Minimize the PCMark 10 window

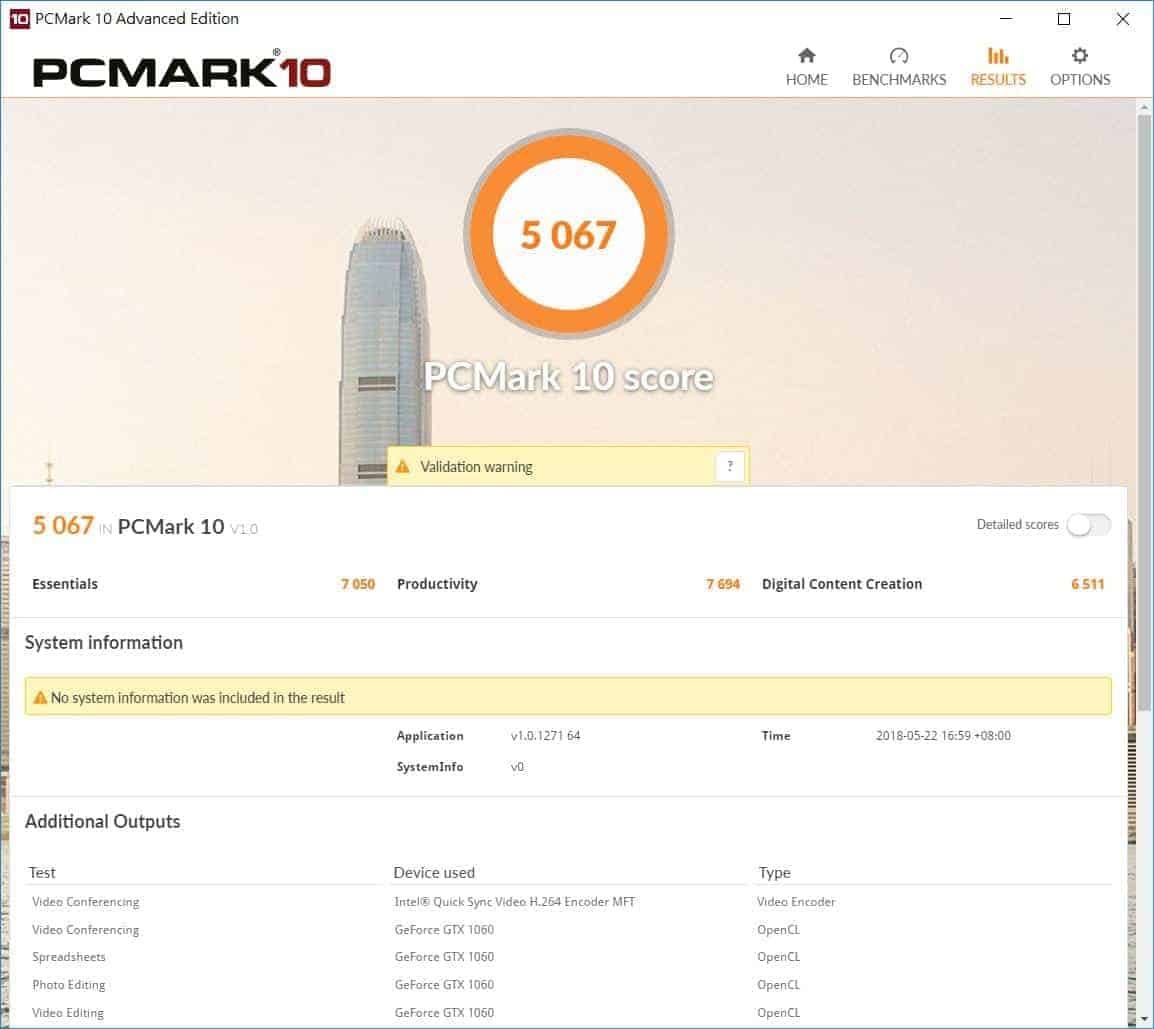(x=1006, y=18)
